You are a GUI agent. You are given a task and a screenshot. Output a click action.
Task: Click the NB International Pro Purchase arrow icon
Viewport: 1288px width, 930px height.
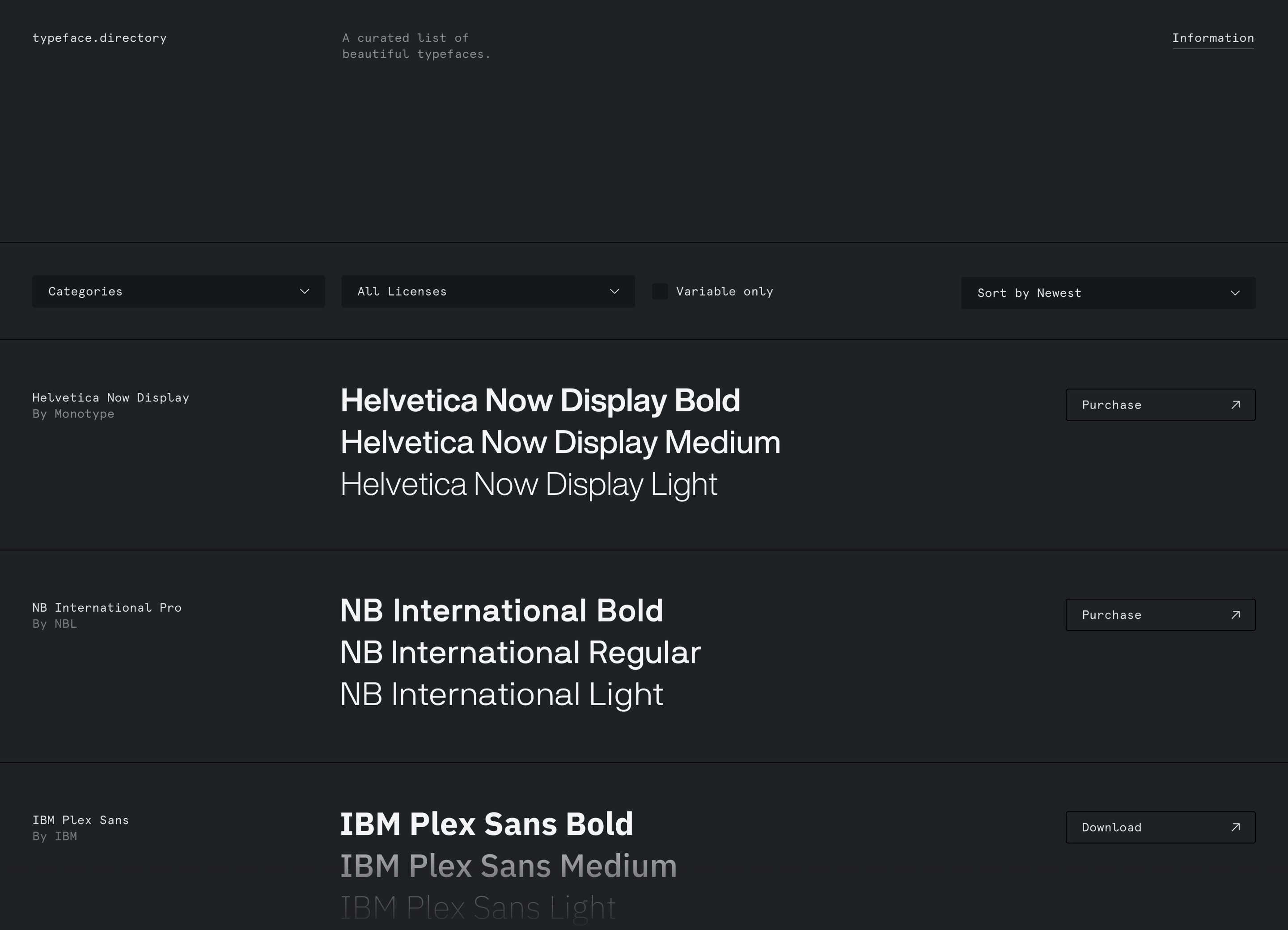pos(1235,615)
